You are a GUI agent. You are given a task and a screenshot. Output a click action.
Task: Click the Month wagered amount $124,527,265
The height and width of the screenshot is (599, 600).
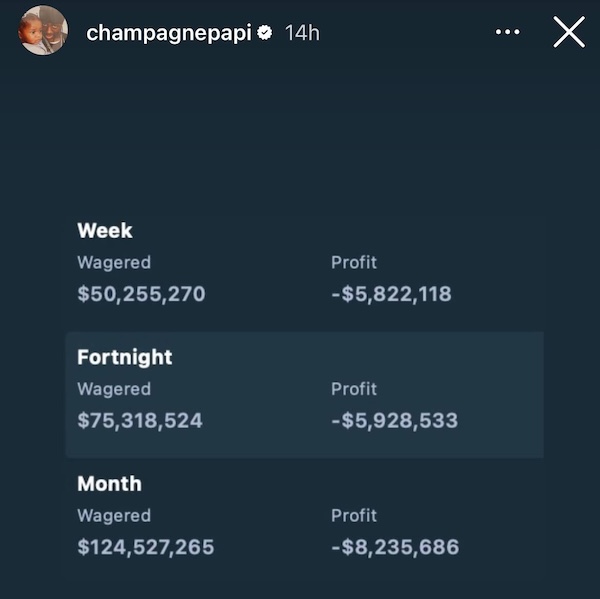146,547
